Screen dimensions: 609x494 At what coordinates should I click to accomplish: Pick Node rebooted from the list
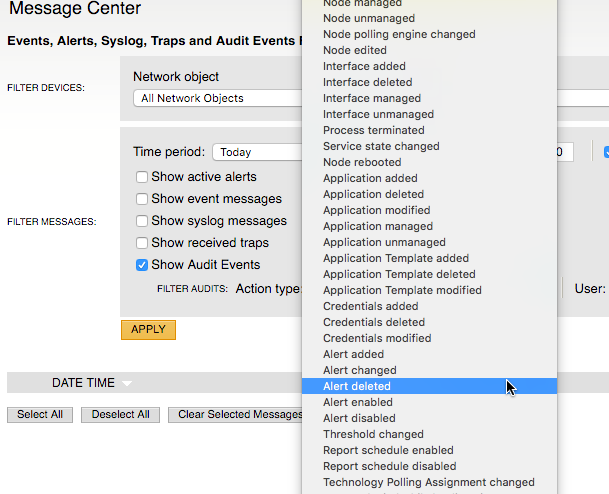tap(429, 162)
